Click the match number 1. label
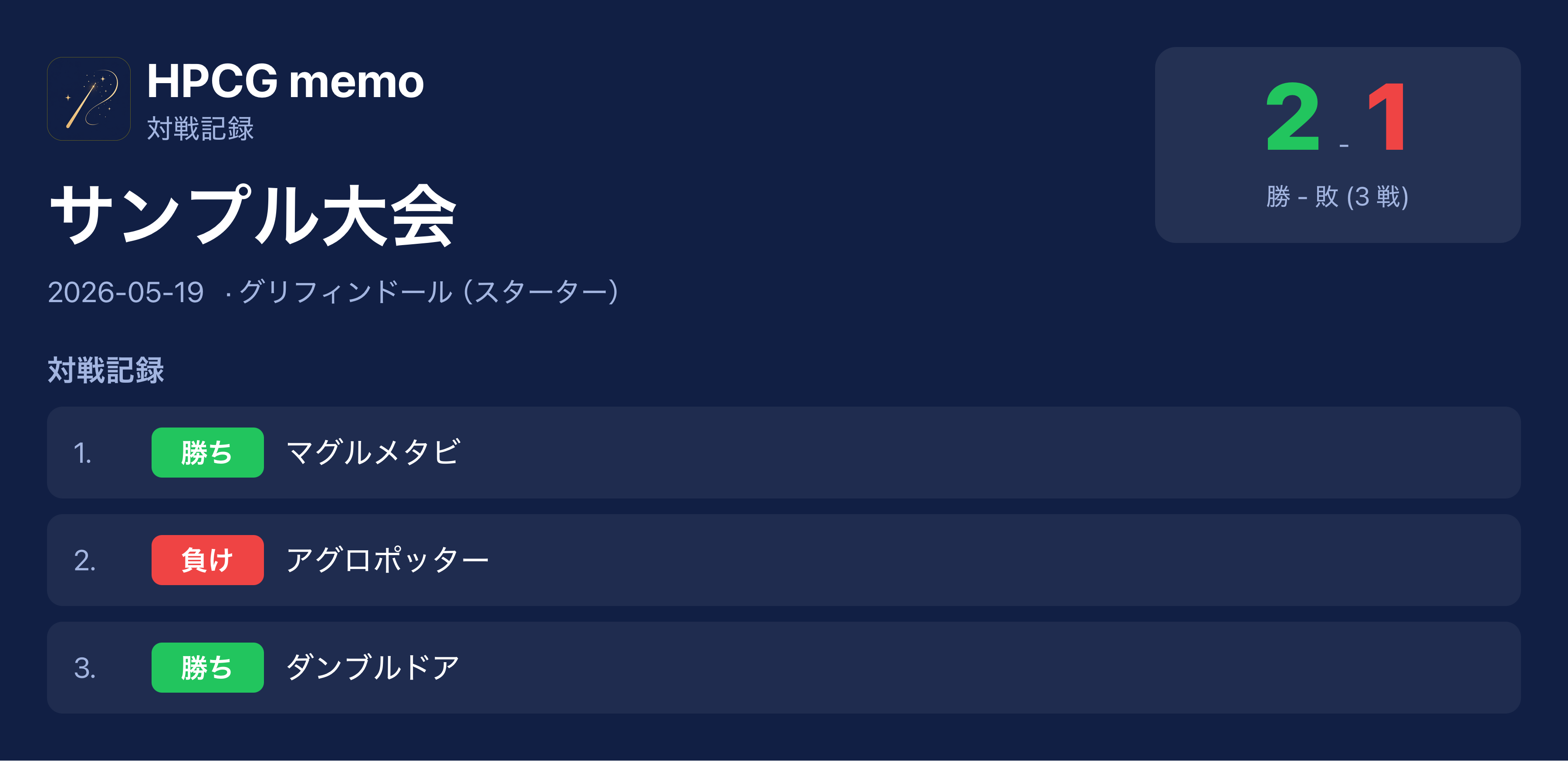The height and width of the screenshot is (761, 1568). [83, 453]
